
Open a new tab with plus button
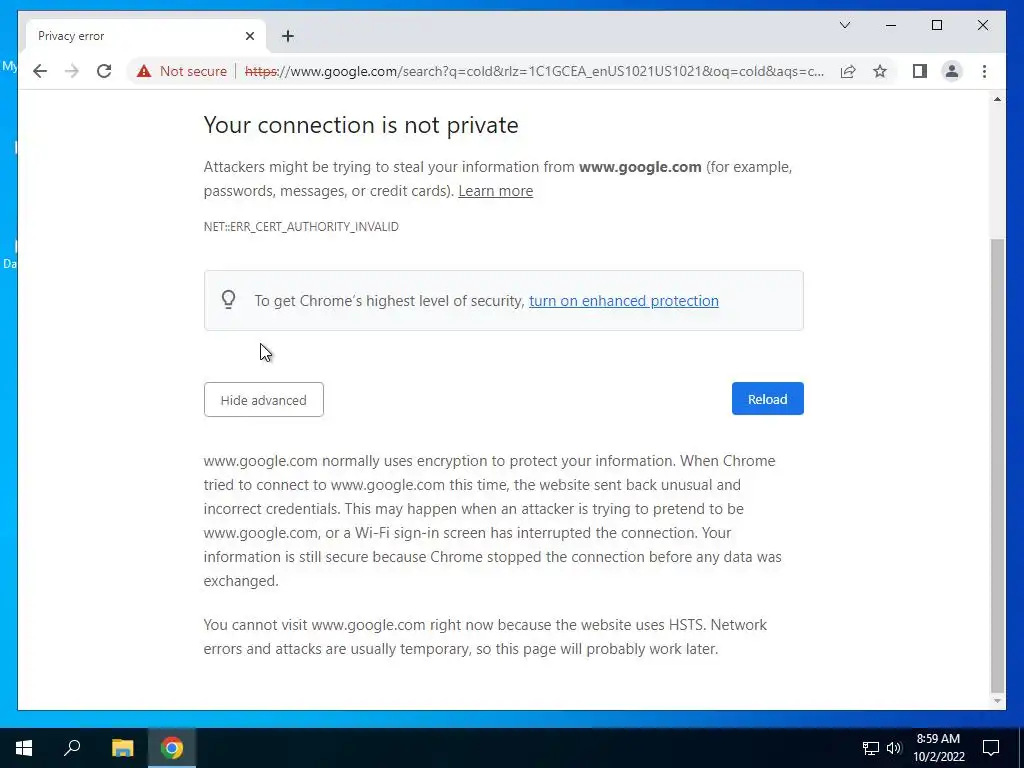click(x=288, y=36)
